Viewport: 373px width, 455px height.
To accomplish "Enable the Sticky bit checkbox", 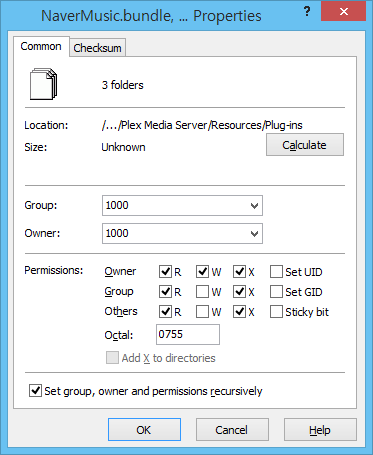I will (276, 312).
